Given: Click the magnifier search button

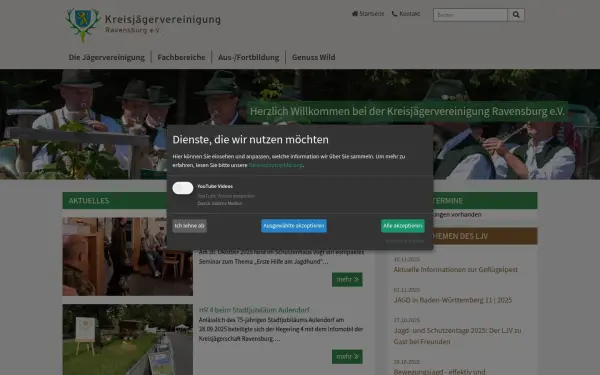Looking at the screenshot, I should 516,15.
